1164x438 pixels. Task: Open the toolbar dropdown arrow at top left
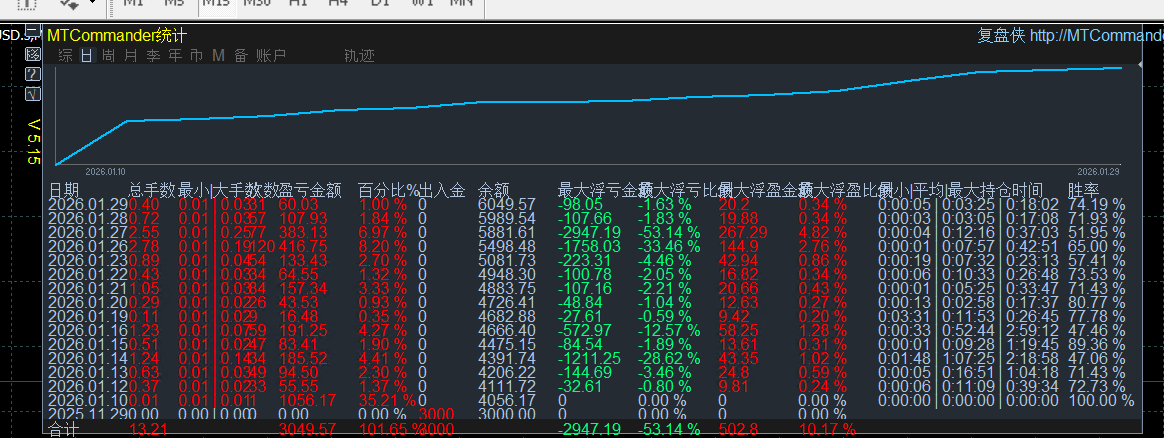pos(92,3)
